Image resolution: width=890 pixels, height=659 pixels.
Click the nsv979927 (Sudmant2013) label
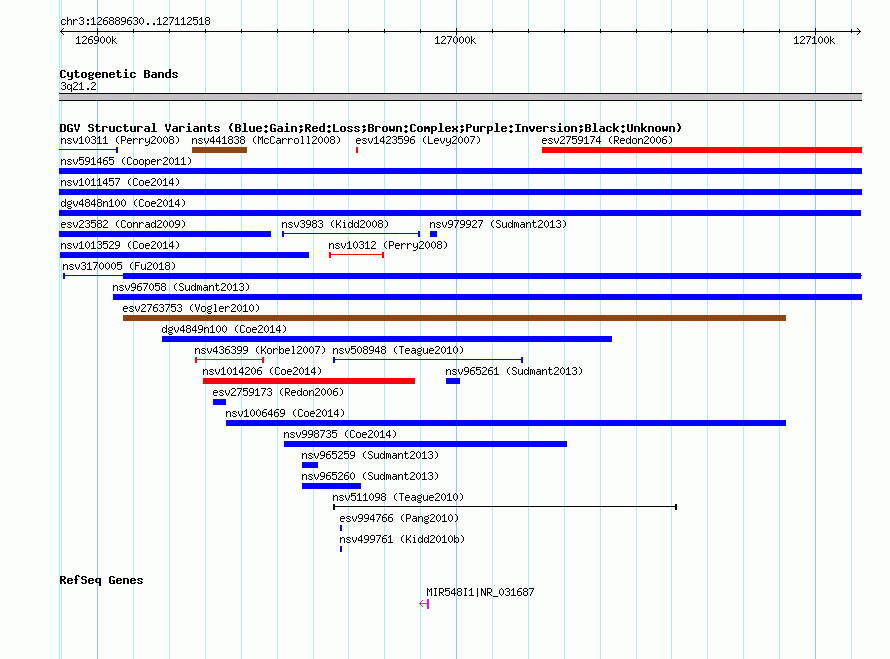coord(498,224)
